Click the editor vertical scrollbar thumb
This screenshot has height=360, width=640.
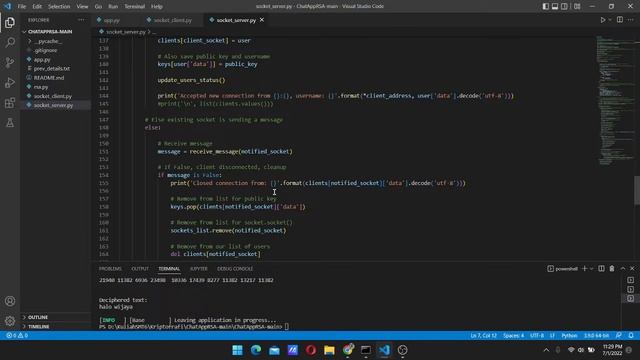click(x=637, y=190)
